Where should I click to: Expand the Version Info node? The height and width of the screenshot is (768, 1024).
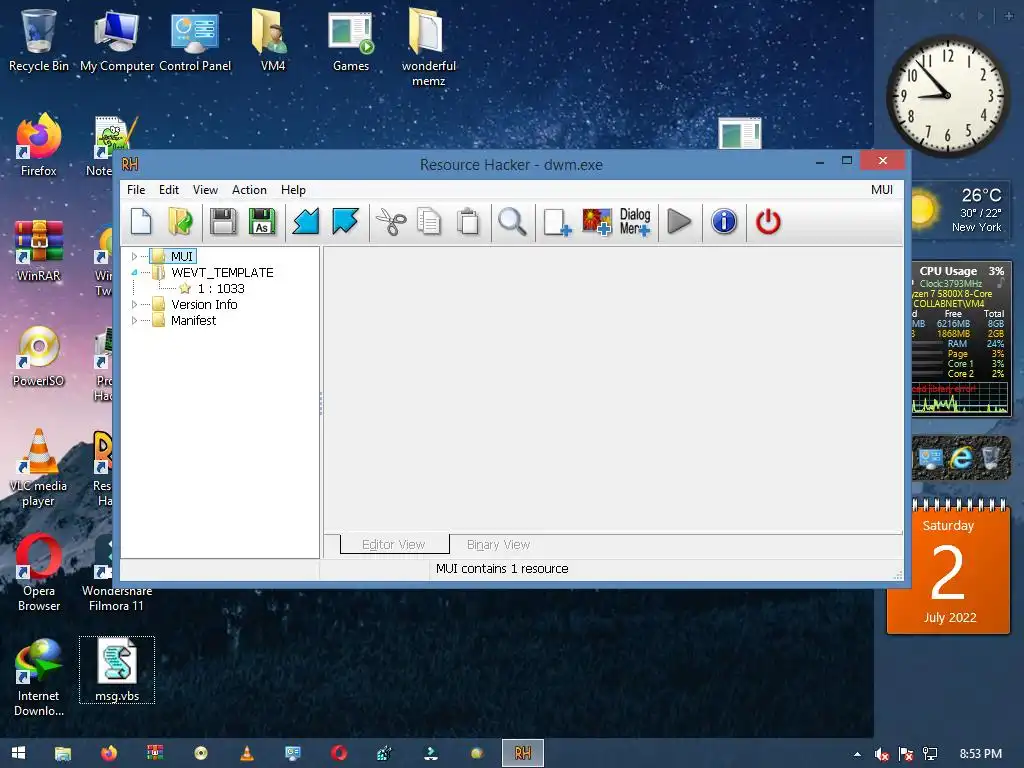tap(134, 304)
